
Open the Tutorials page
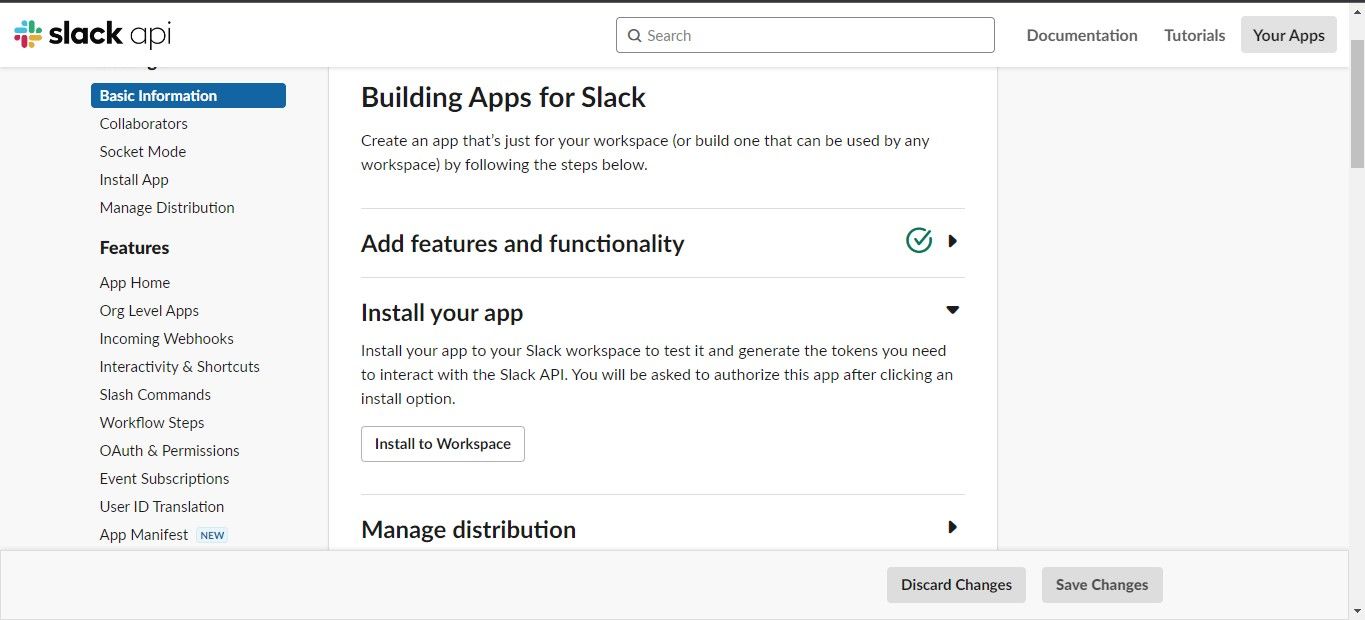[1193, 34]
